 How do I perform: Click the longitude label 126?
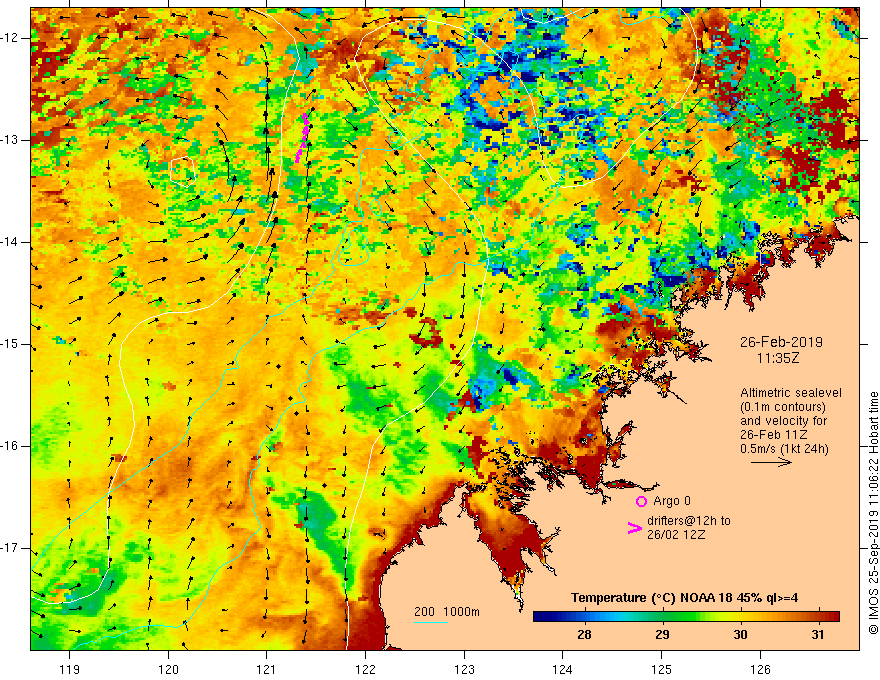coord(760,669)
